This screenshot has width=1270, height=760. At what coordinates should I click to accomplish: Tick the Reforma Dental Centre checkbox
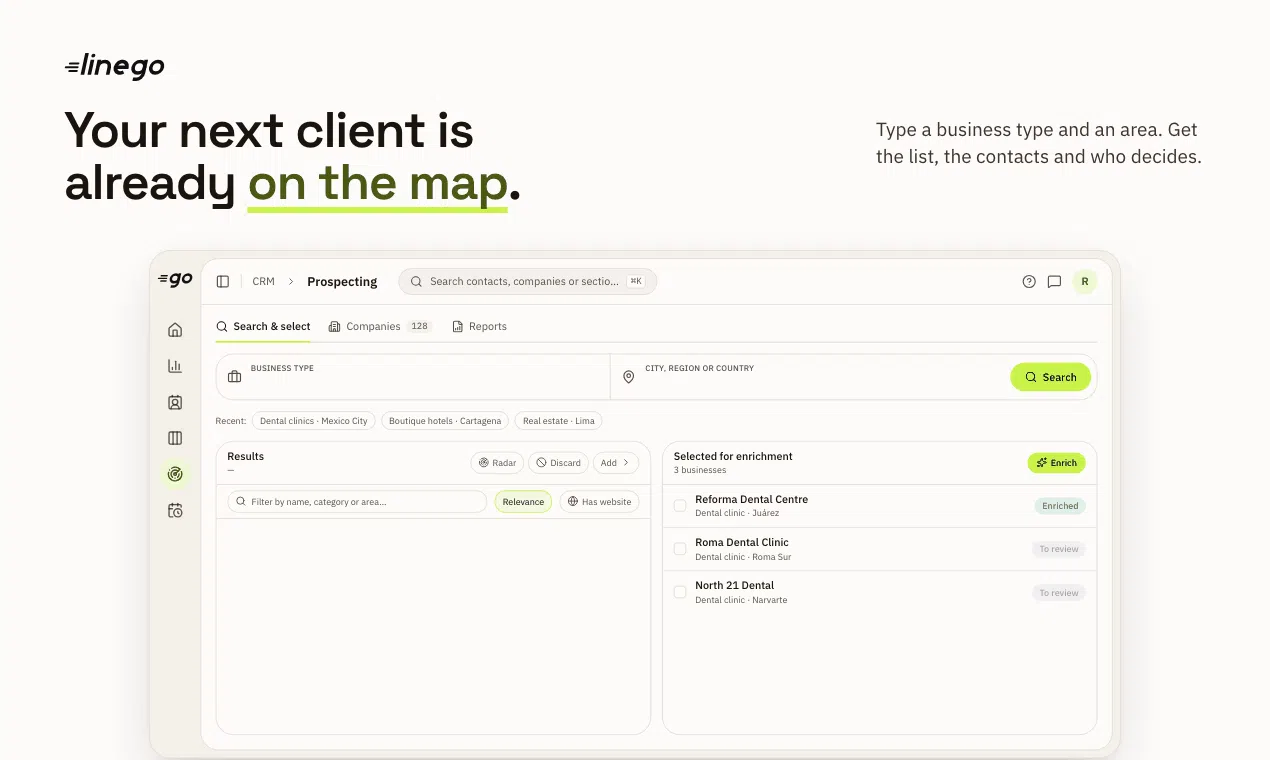pyautogui.click(x=680, y=506)
